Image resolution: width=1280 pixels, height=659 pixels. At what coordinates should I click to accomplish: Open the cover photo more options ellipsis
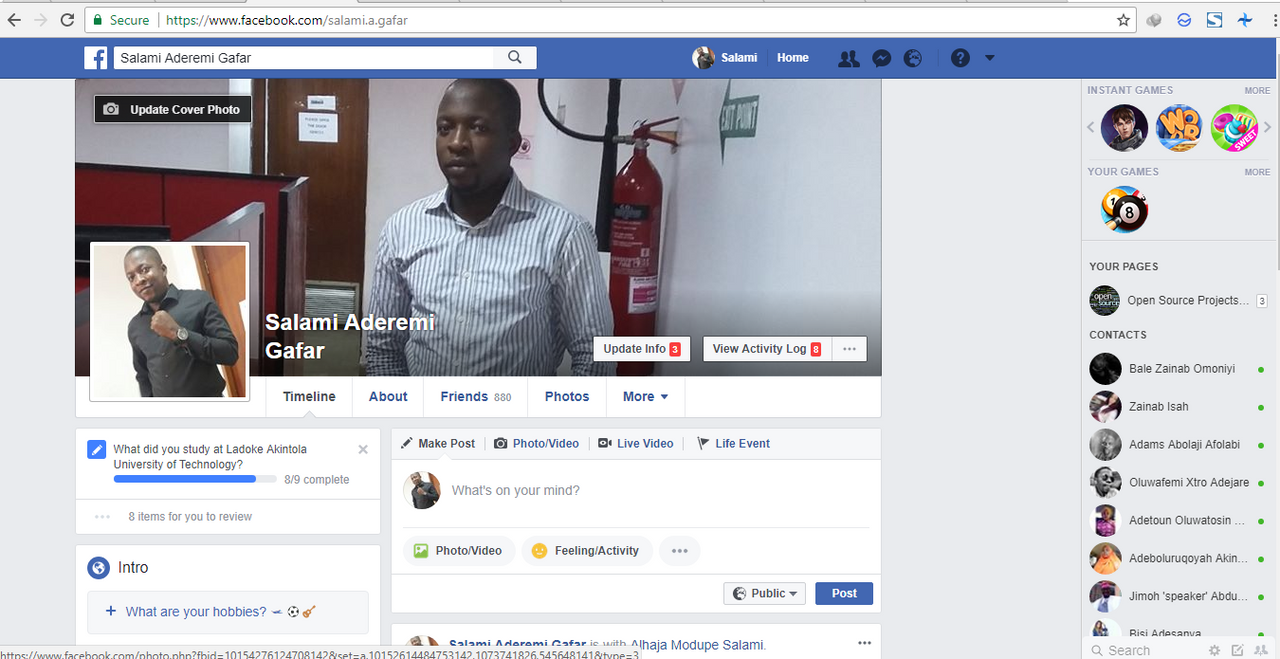pyautogui.click(x=849, y=349)
